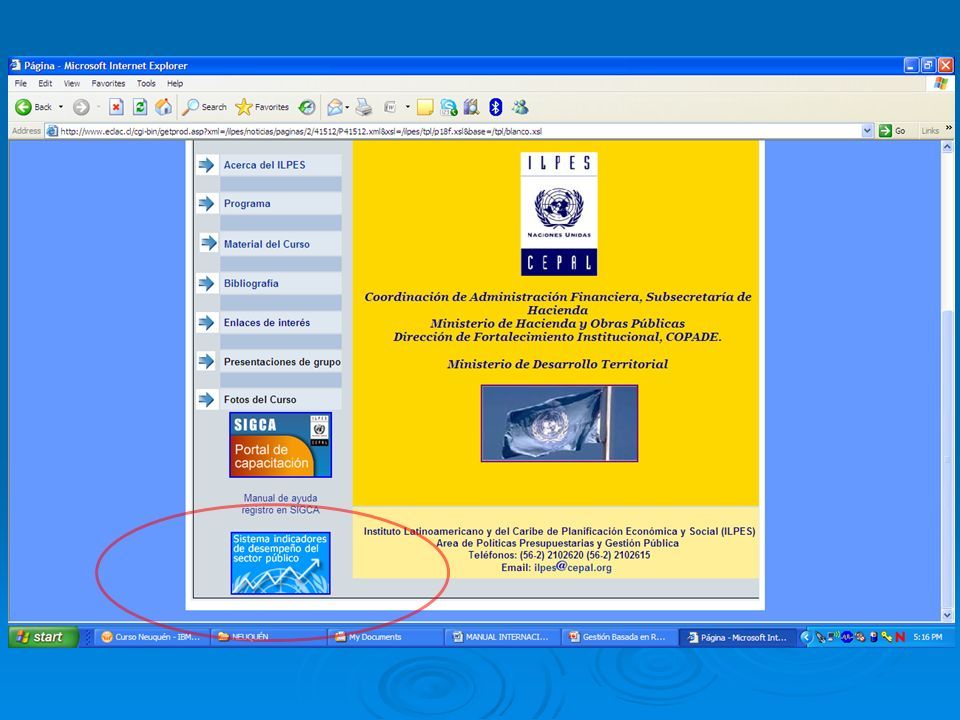Open the Mail toolbar icon
The image size is (960, 720).
[x=334, y=107]
